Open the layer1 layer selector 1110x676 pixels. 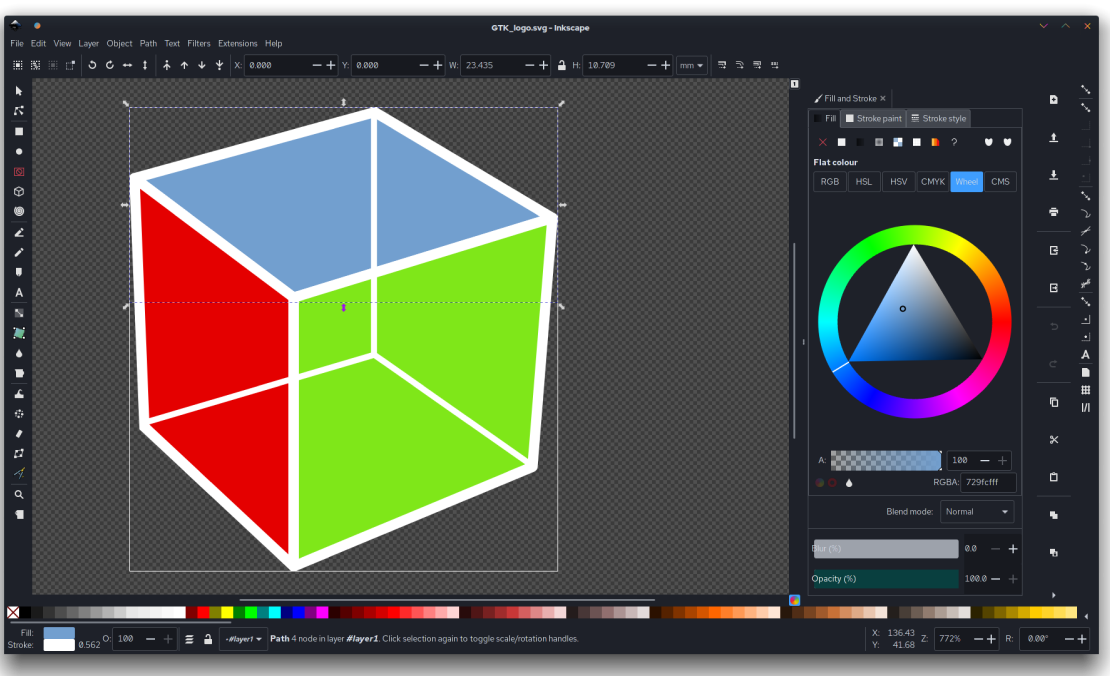(x=243, y=639)
